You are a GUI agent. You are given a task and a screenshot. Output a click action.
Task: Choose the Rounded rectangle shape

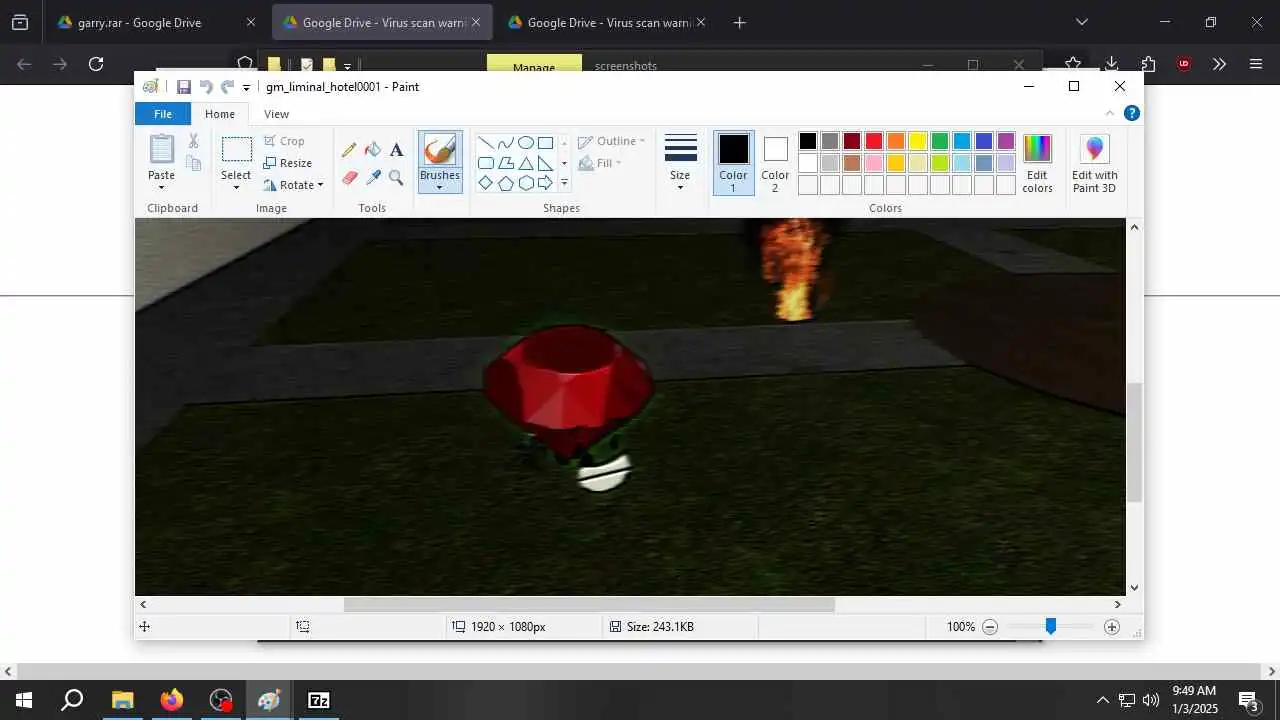(485, 163)
